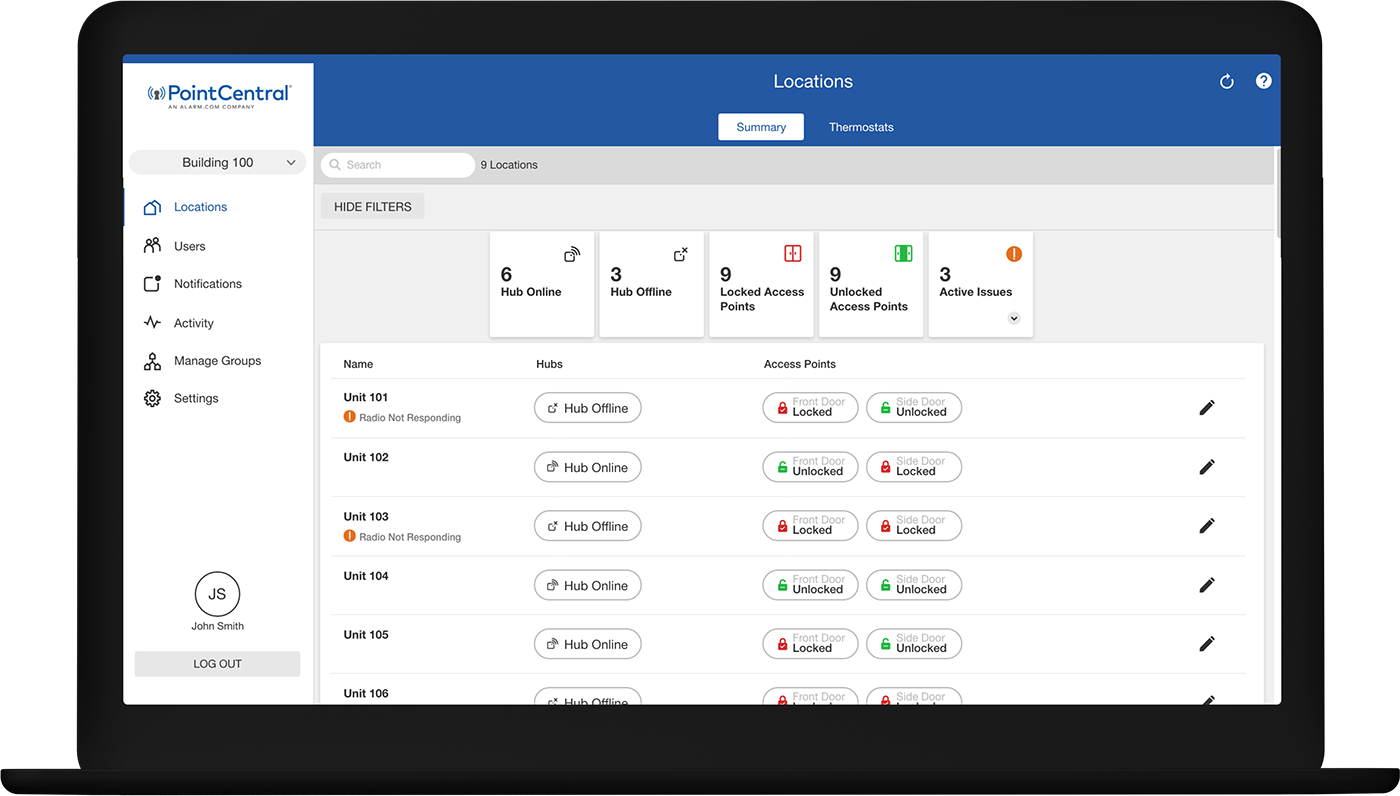1400x796 pixels.
Task: Edit Unit 102 with pencil icon
Action: 1207,467
